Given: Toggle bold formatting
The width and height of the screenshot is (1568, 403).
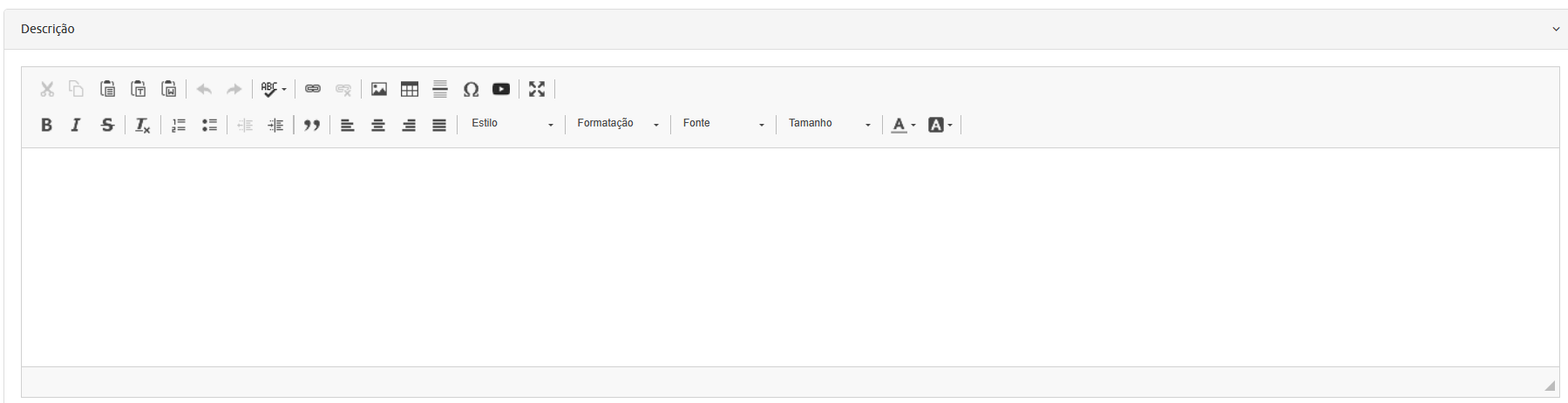Looking at the screenshot, I should [46, 125].
